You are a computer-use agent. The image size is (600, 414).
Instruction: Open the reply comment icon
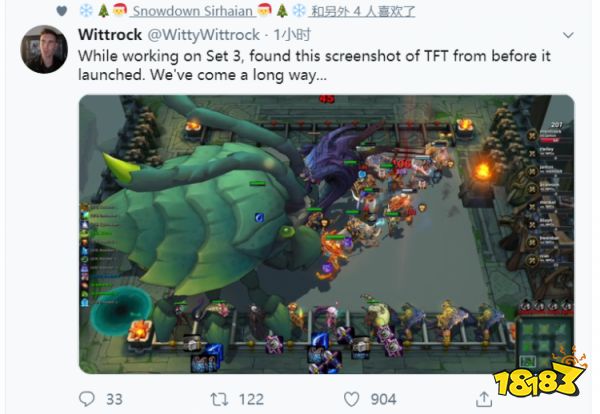pos(87,399)
